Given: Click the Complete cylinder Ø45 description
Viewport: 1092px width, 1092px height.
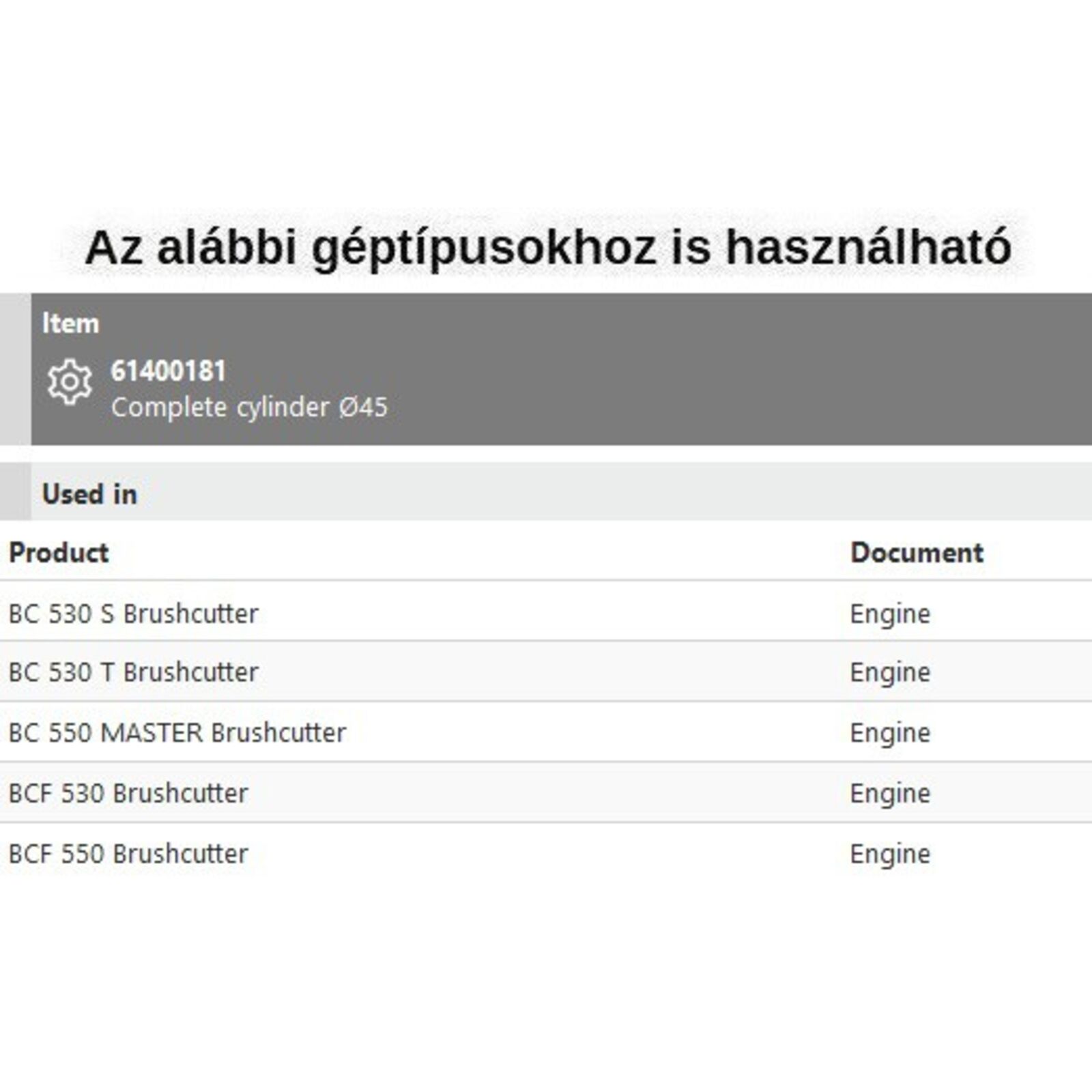Looking at the screenshot, I should point(249,407).
